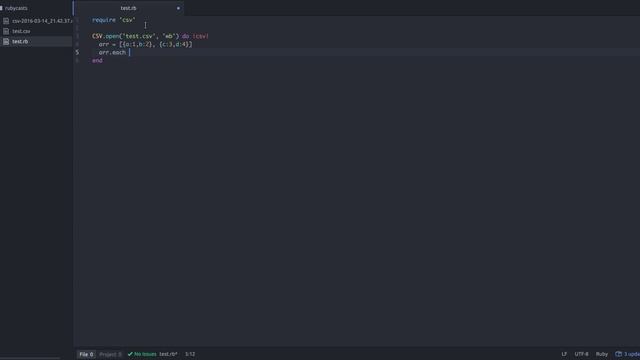
Task: Select test.rb in the tree view
Action: tap(20, 41)
